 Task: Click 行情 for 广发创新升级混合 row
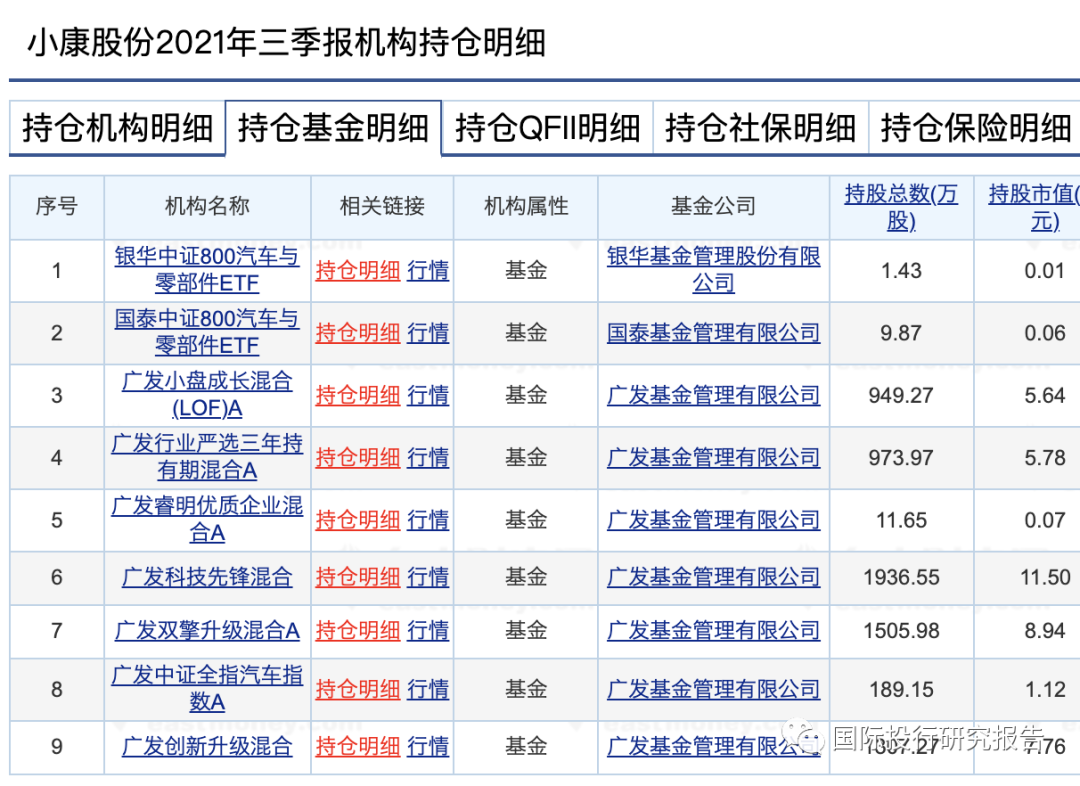point(428,747)
